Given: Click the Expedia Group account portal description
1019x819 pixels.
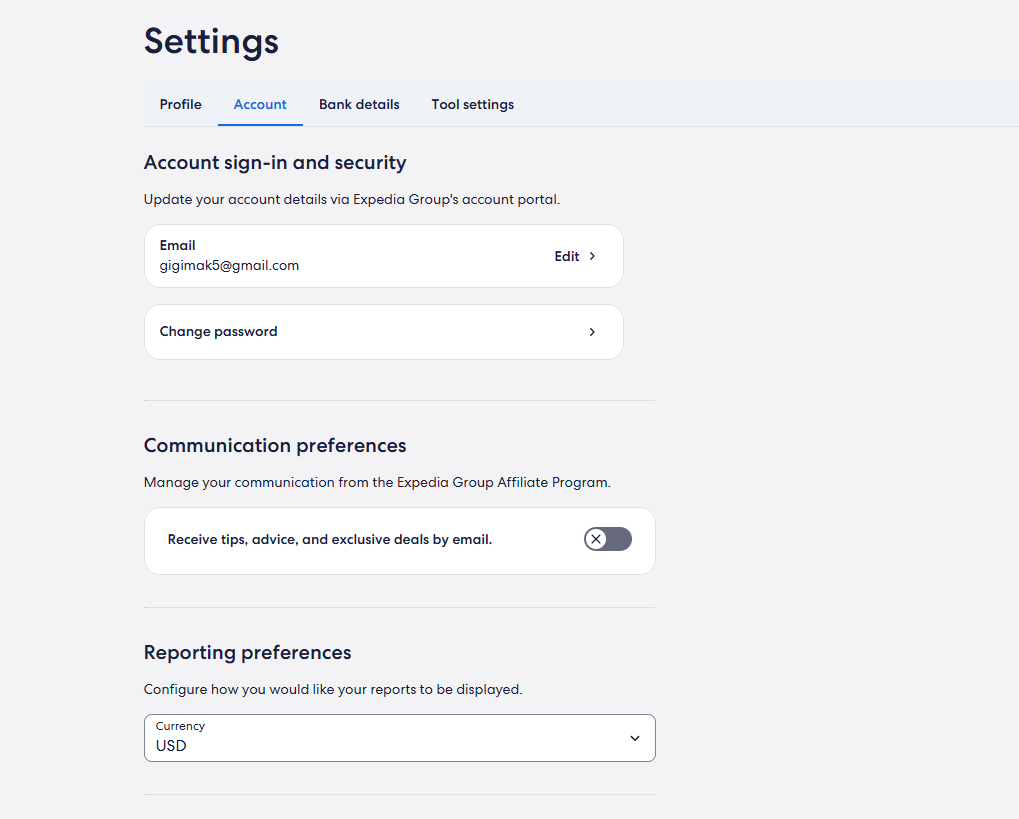Looking at the screenshot, I should (352, 199).
